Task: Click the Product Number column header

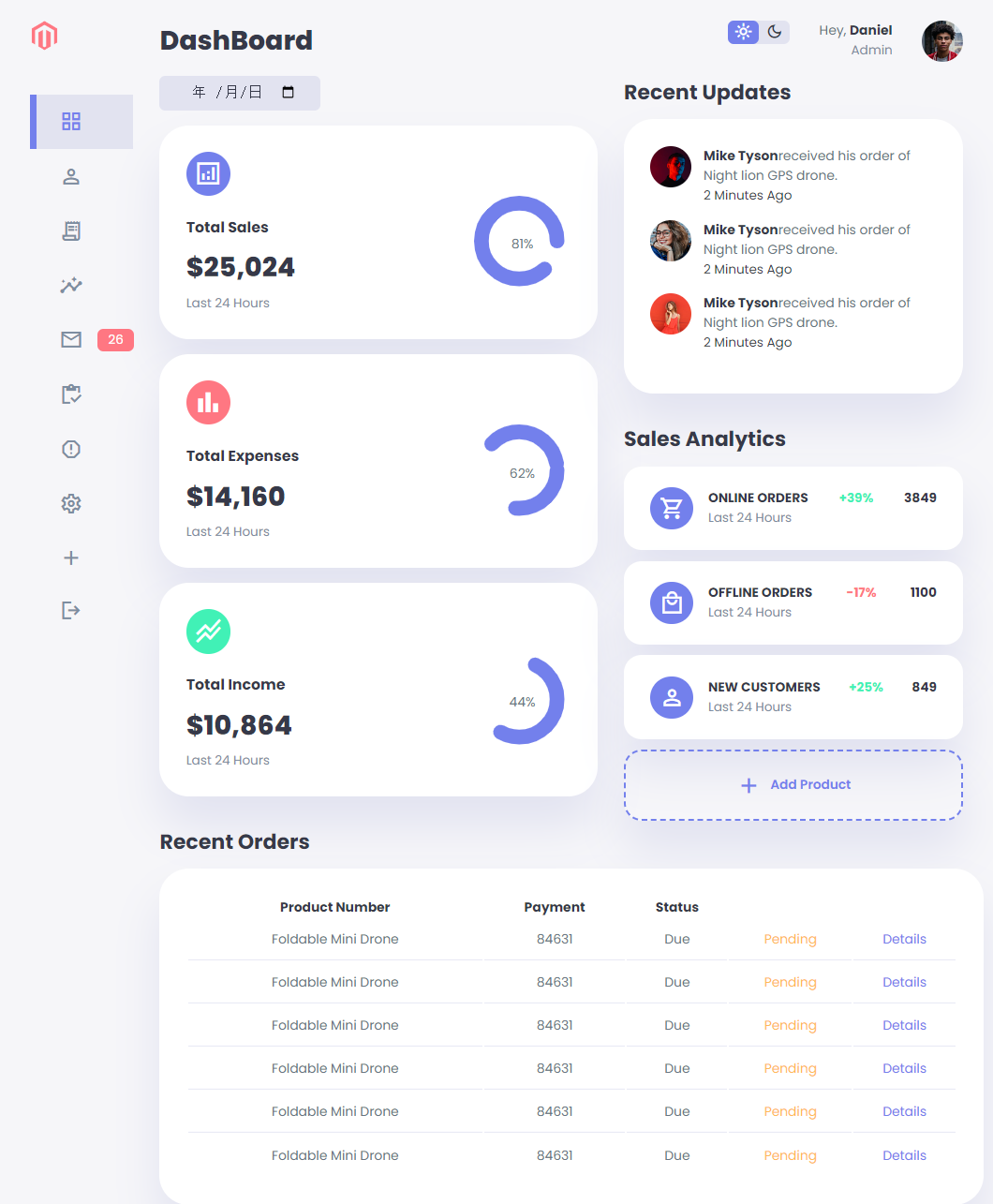Action: pos(335,907)
